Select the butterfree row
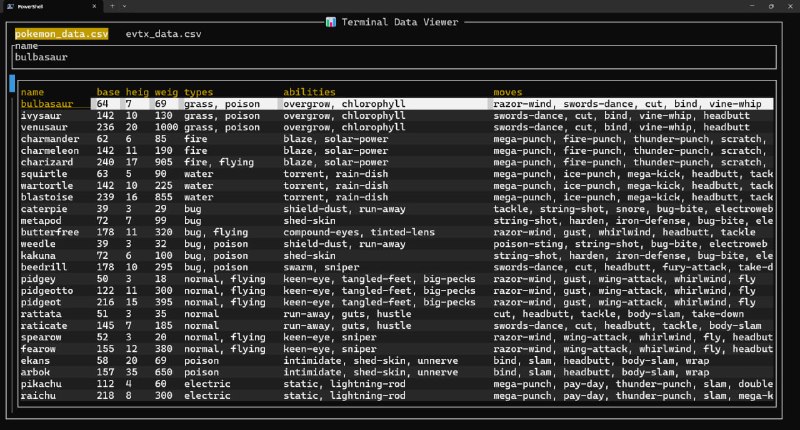 pyautogui.click(x=397, y=232)
